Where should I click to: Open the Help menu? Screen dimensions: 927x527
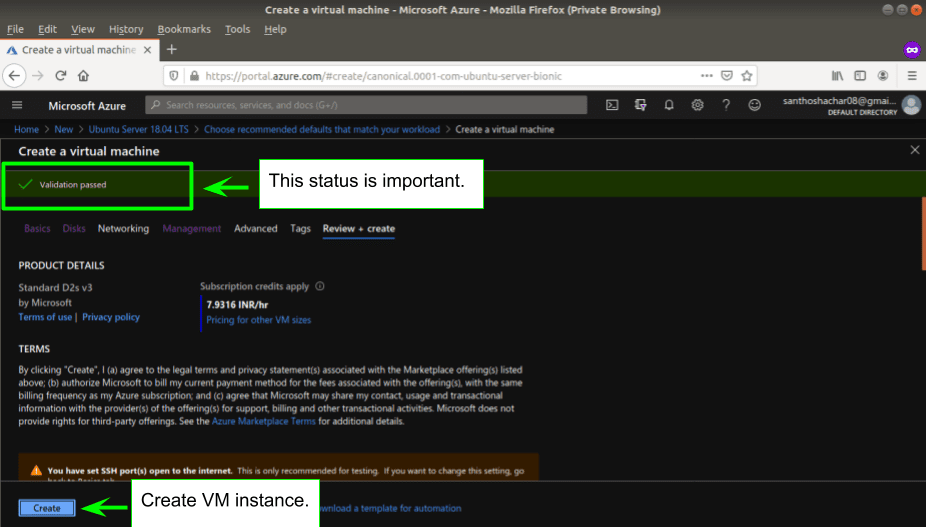pos(275,29)
